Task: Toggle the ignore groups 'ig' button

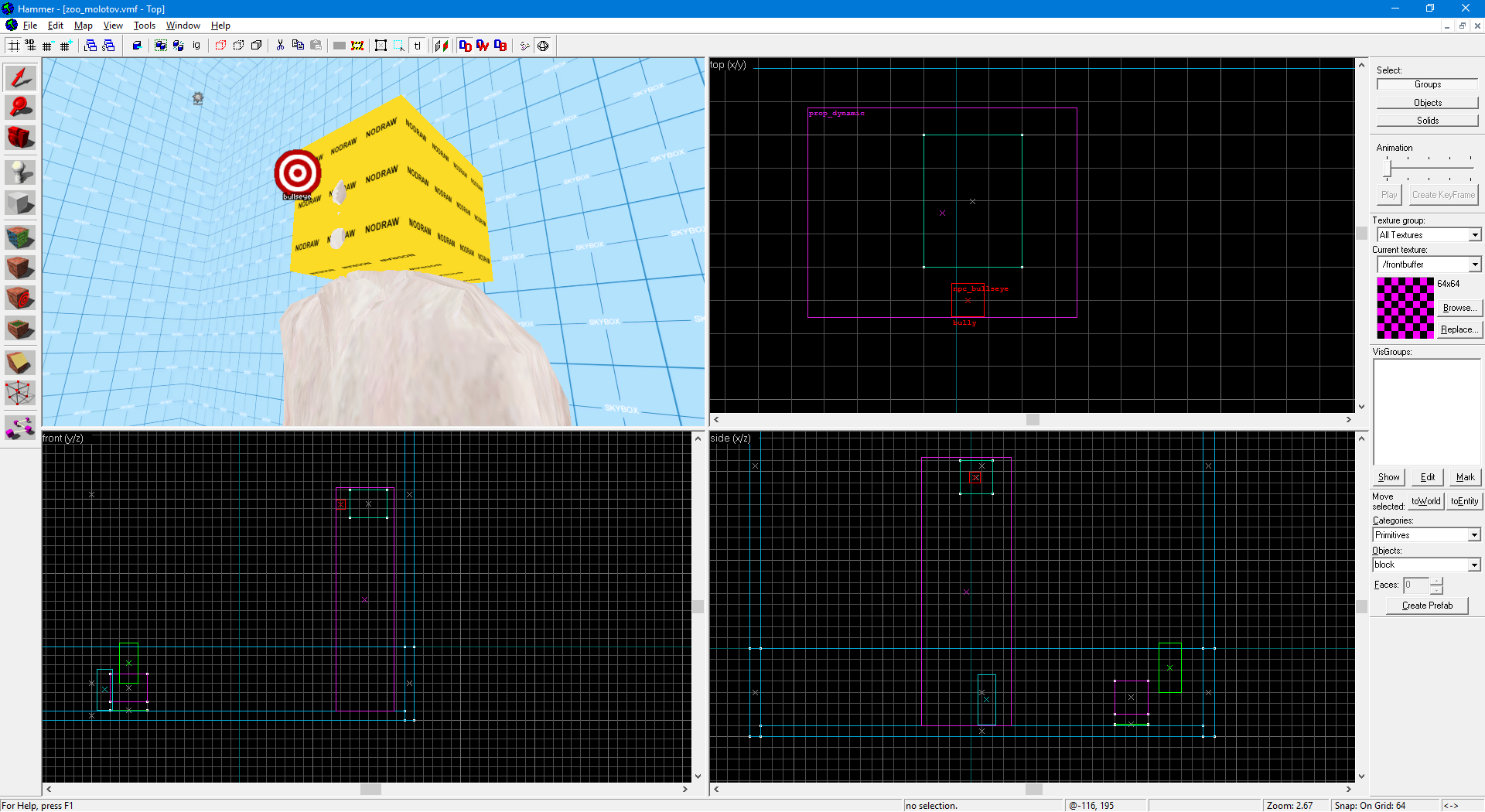Action: point(196,46)
